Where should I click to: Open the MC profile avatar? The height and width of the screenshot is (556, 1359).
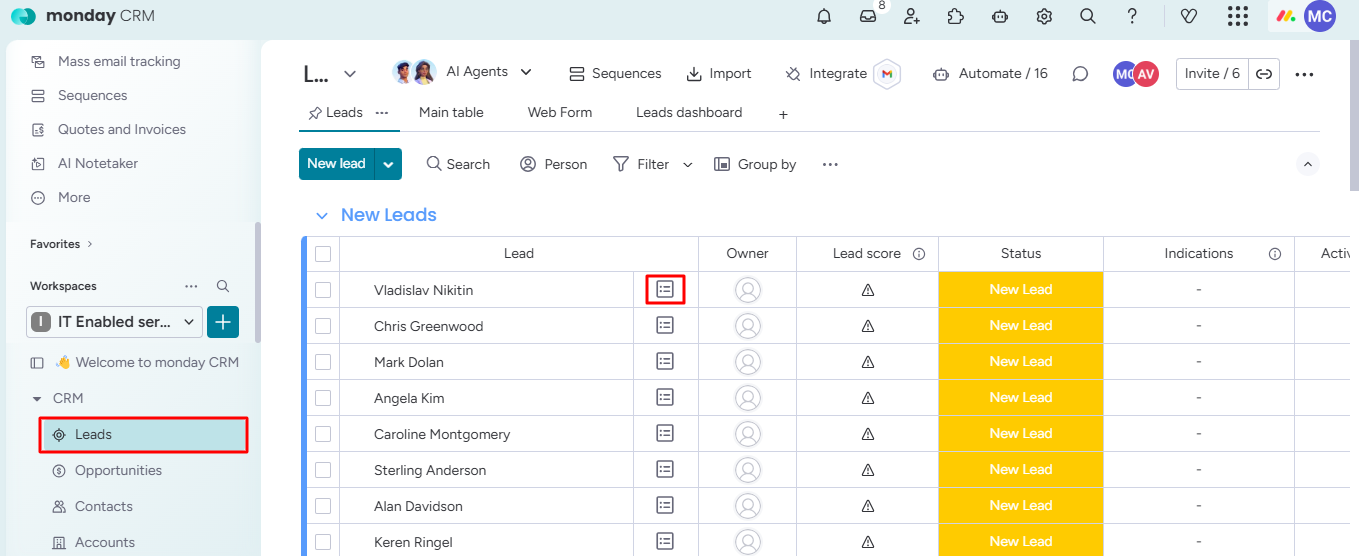click(1320, 16)
